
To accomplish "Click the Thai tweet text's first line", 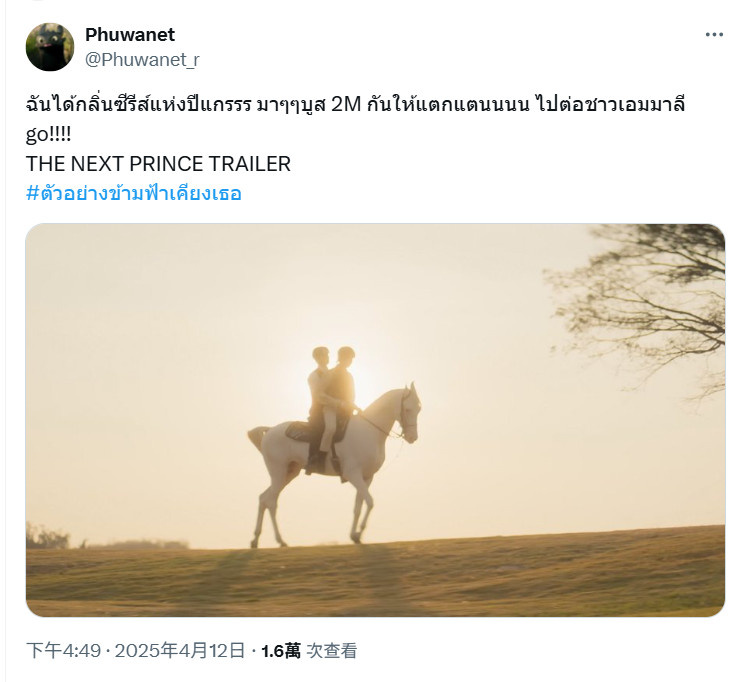I will (x=355, y=104).
